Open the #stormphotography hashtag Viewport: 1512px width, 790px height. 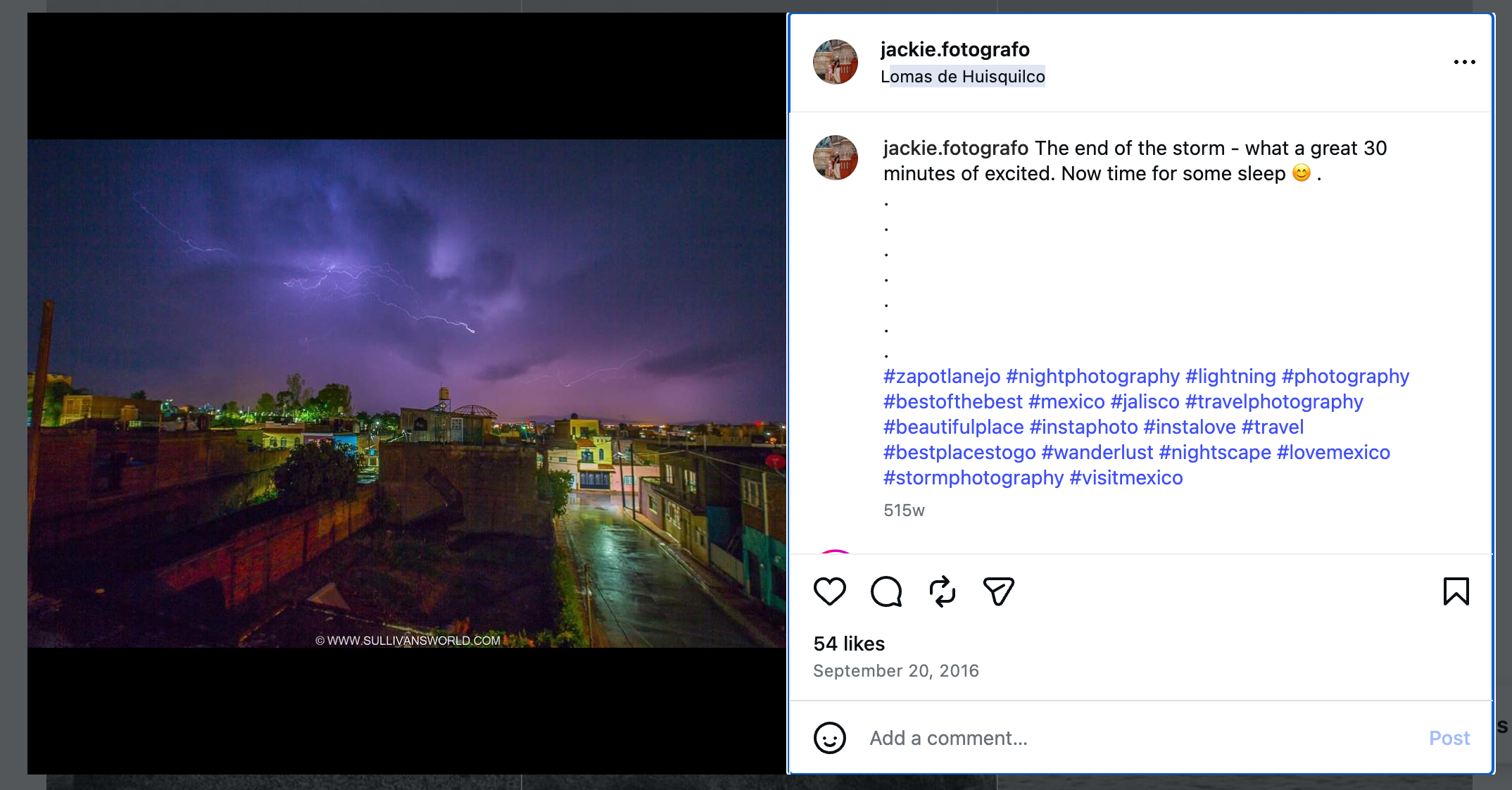(x=974, y=478)
